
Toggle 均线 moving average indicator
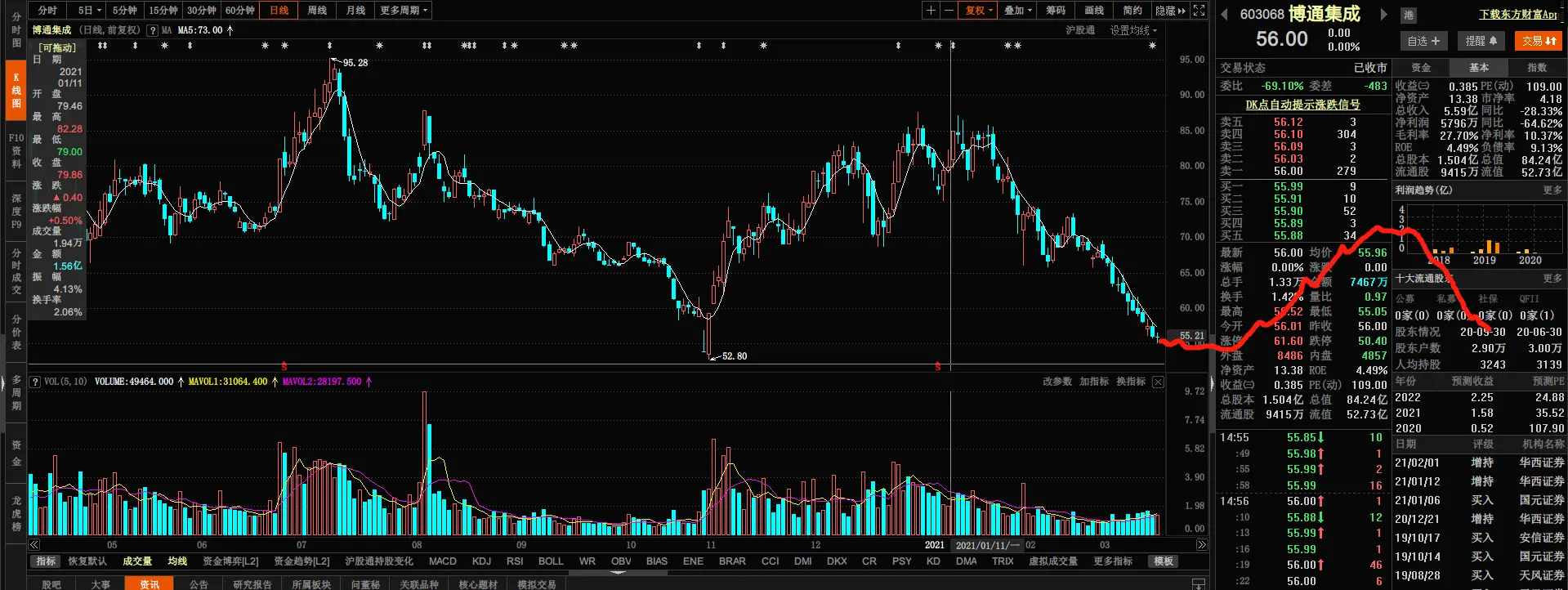click(x=177, y=561)
